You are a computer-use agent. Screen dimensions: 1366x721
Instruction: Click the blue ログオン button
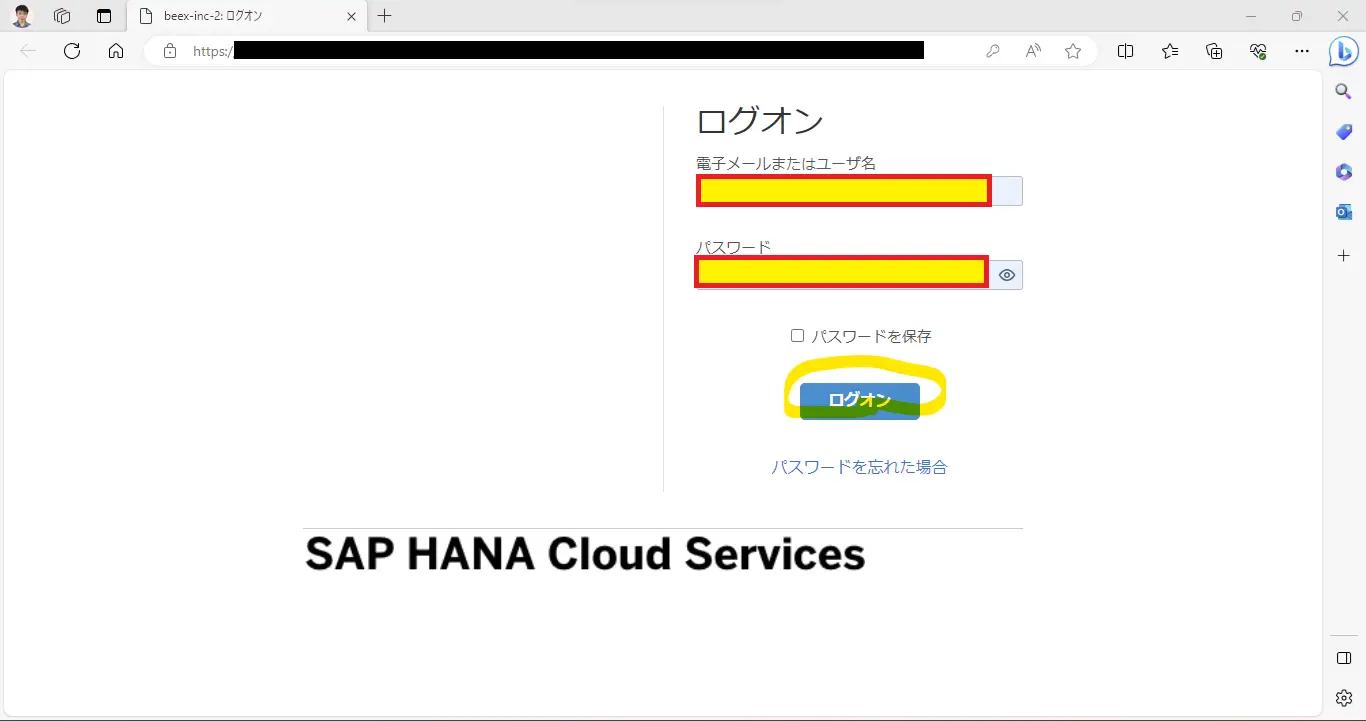[859, 400]
